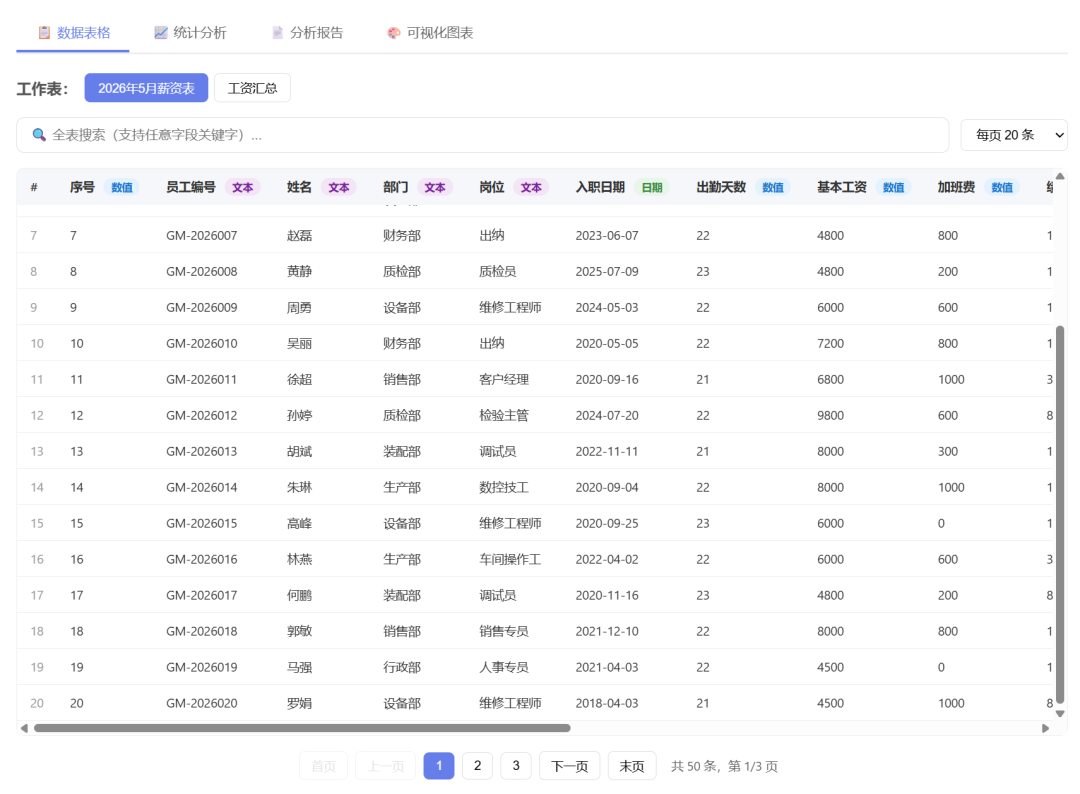
Task: Click the 部门 column header
Action: click(x=395, y=187)
